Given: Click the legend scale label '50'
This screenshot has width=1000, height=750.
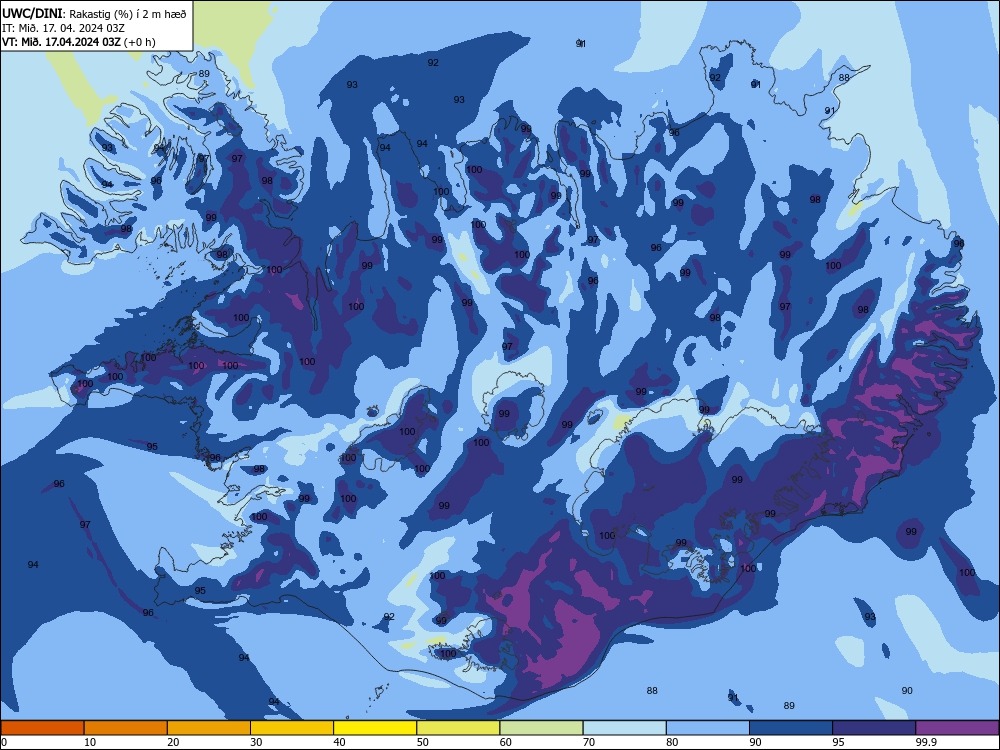Looking at the screenshot, I should [x=423, y=742].
